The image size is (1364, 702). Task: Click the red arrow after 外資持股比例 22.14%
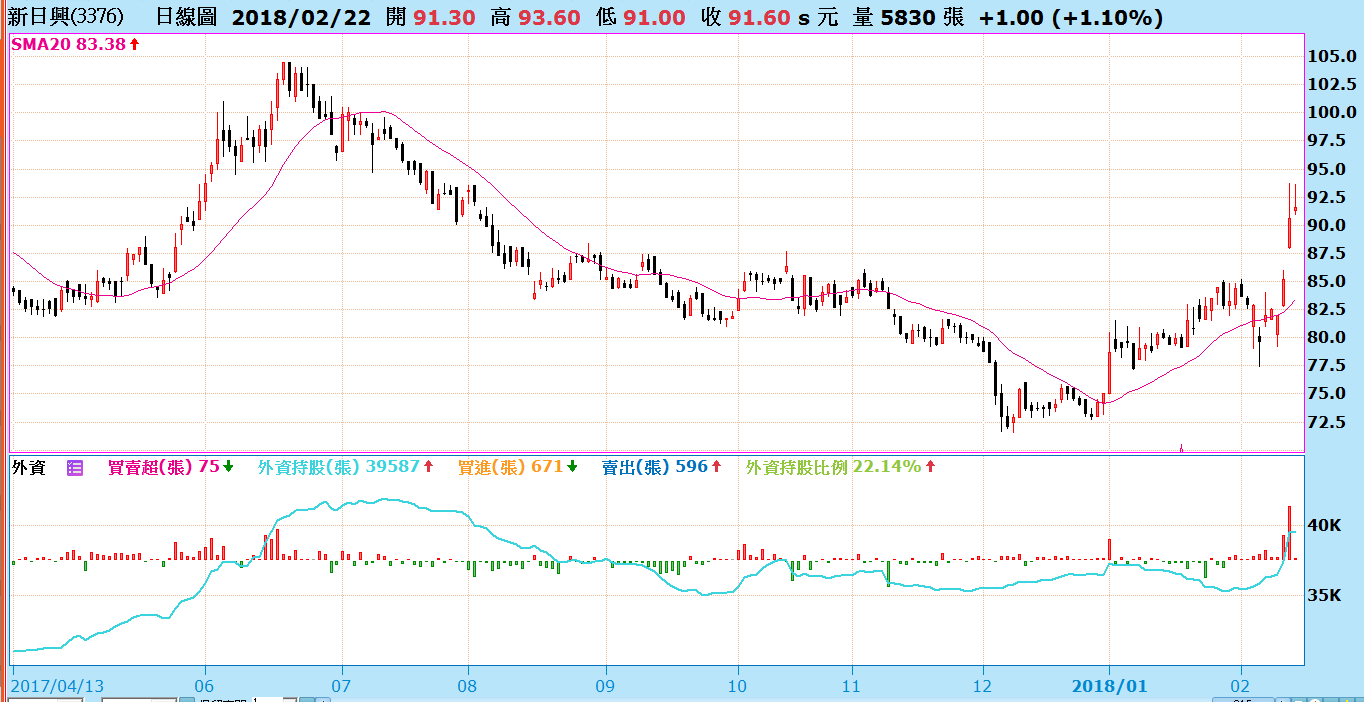coord(930,467)
